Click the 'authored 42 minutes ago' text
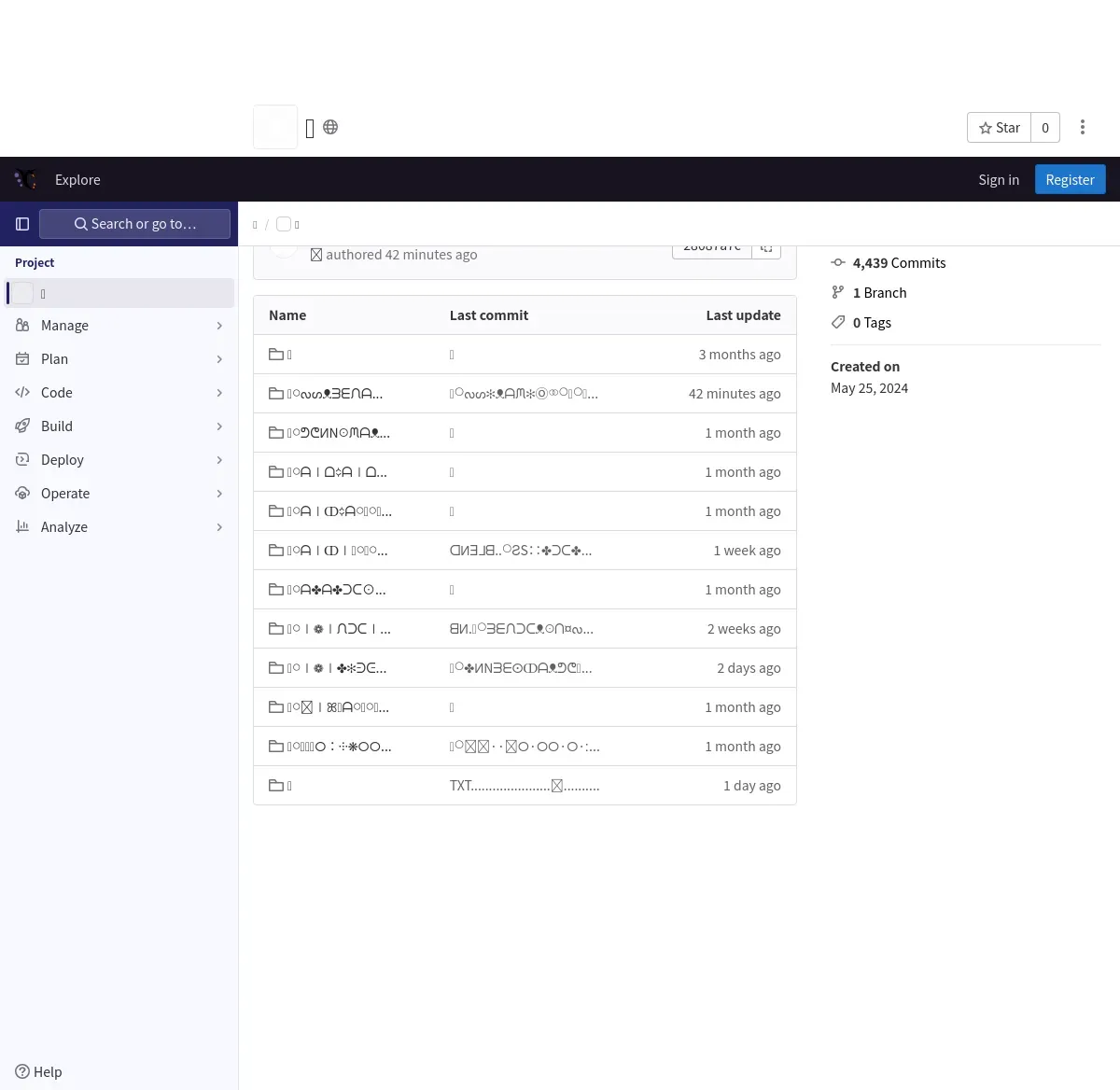Viewport: 1120px width, 1090px height. [401, 255]
